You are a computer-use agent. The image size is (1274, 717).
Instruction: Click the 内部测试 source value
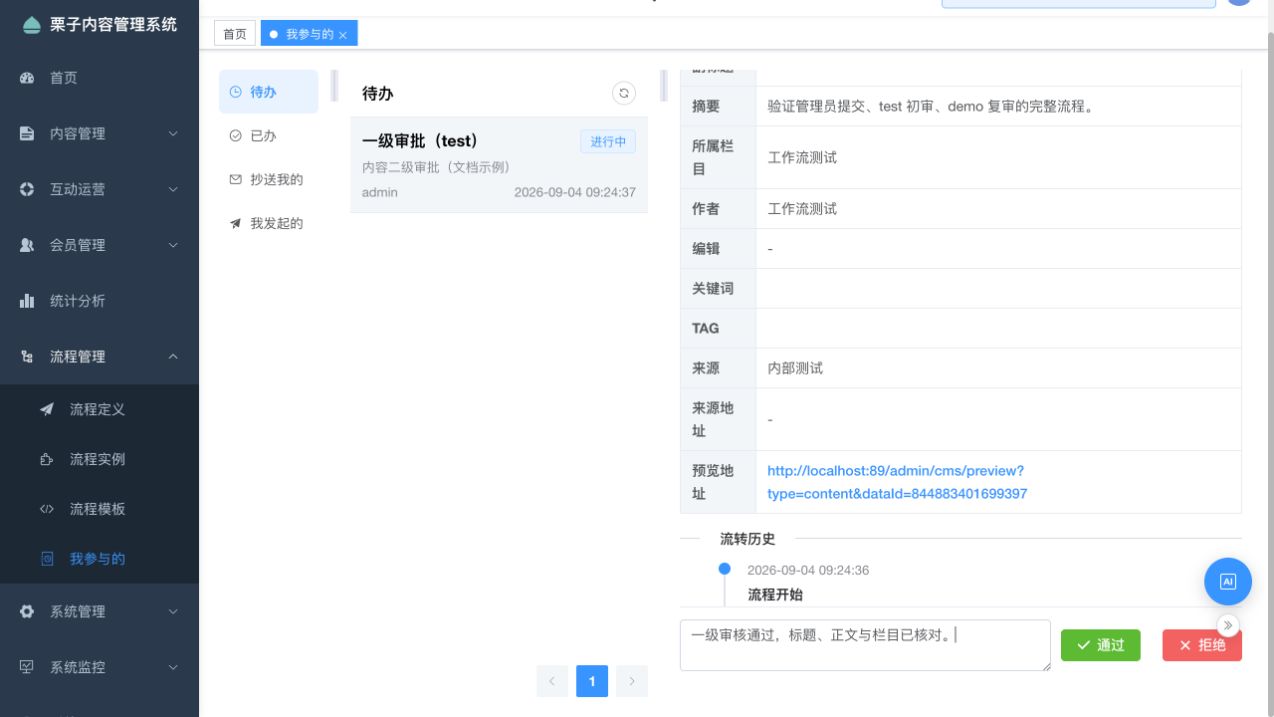pyautogui.click(x=795, y=368)
